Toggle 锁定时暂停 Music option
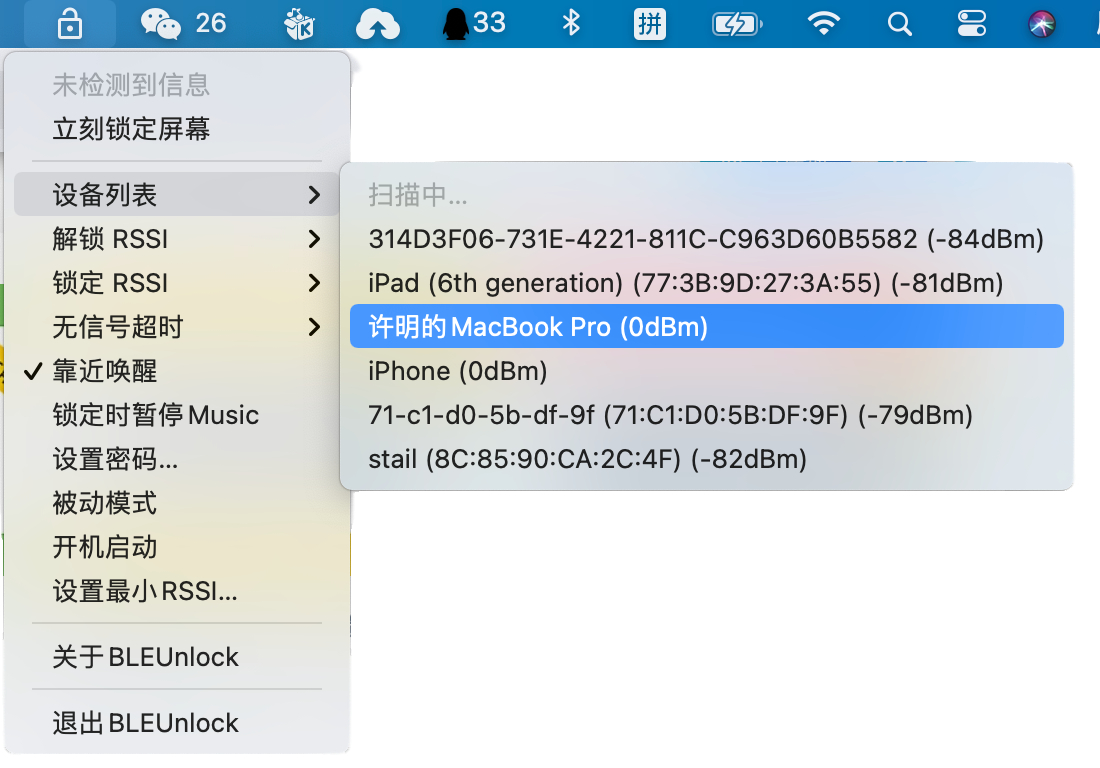 (x=177, y=415)
